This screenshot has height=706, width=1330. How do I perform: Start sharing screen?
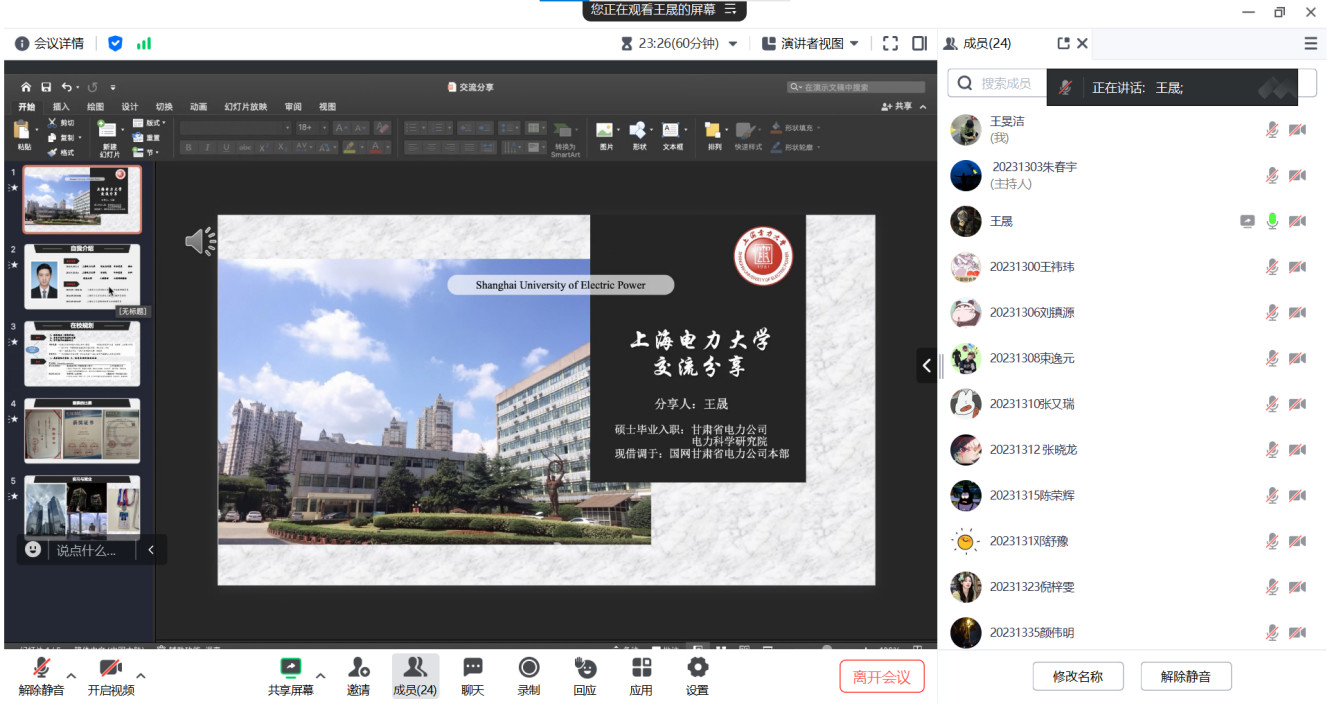290,677
